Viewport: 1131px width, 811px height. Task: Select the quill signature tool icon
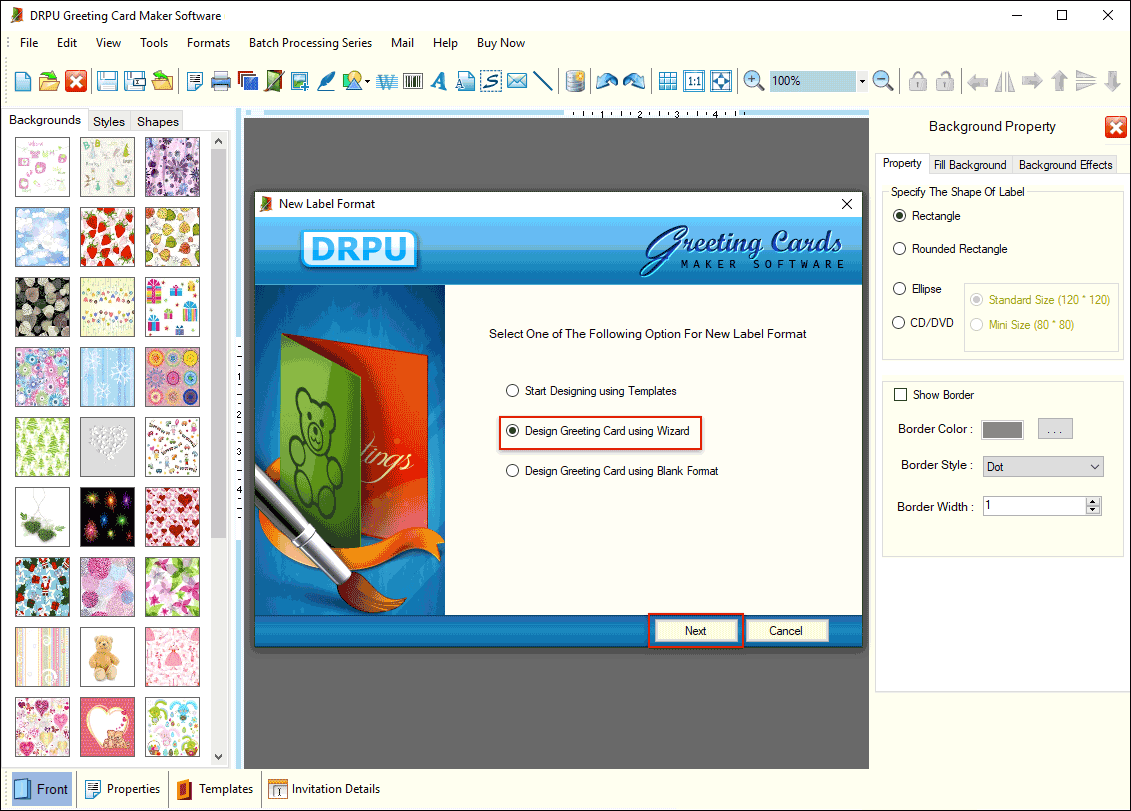click(x=326, y=81)
